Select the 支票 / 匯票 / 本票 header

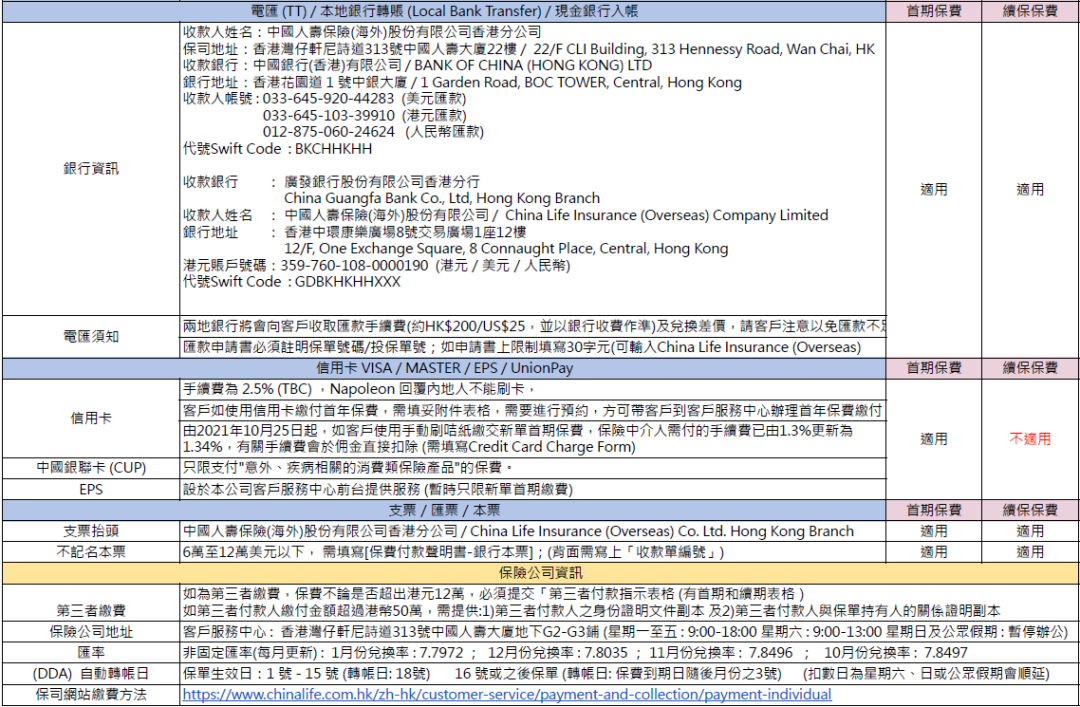coord(444,511)
